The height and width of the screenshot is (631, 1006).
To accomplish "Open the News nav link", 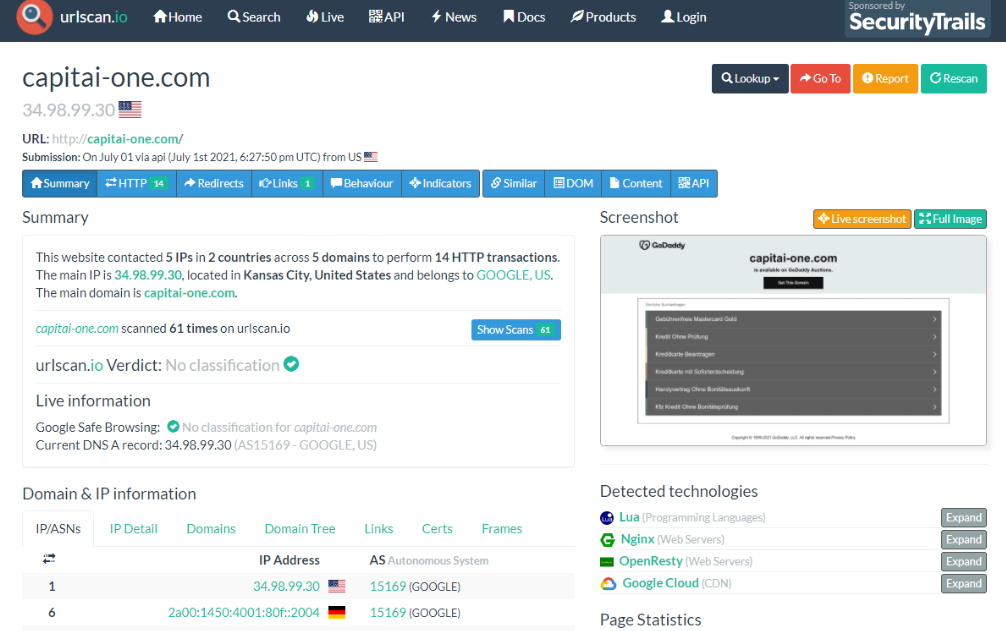I will coord(454,17).
